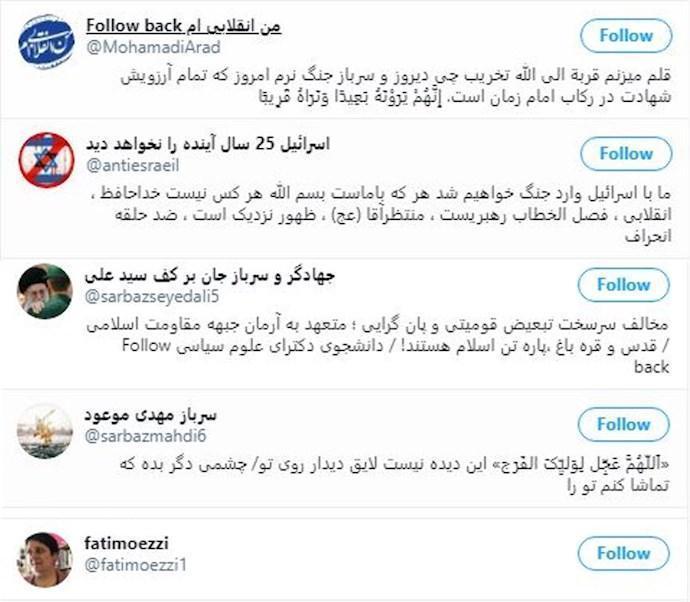Follow the @sarbazseyedali5 account
The image size is (690, 602).
pos(624,285)
